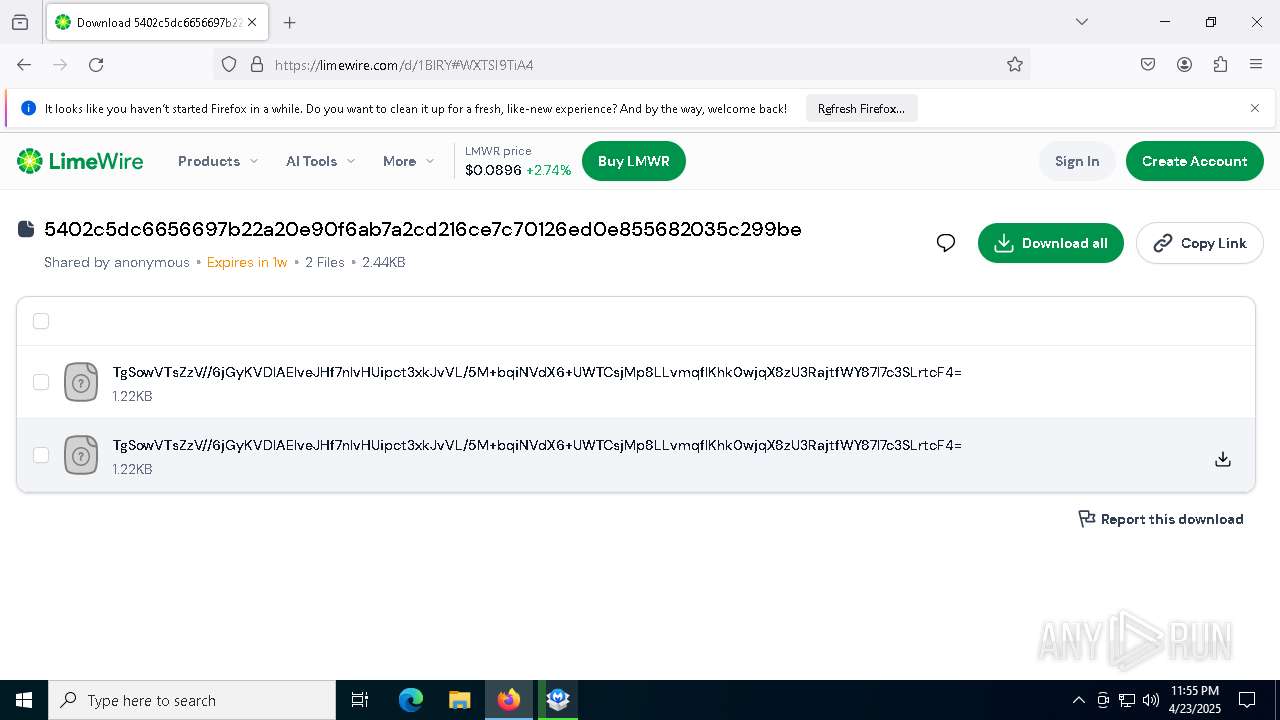This screenshot has width=1280, height=720.
Task: Open the Windows Start menu
Action: pos(24,700)
